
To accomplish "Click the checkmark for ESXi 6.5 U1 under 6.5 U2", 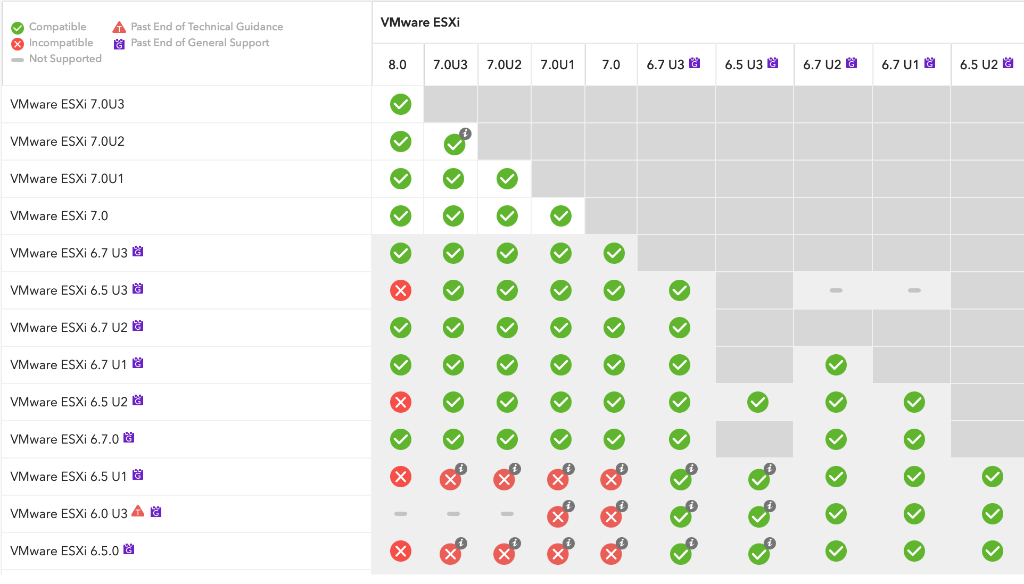I will [993, 476].
